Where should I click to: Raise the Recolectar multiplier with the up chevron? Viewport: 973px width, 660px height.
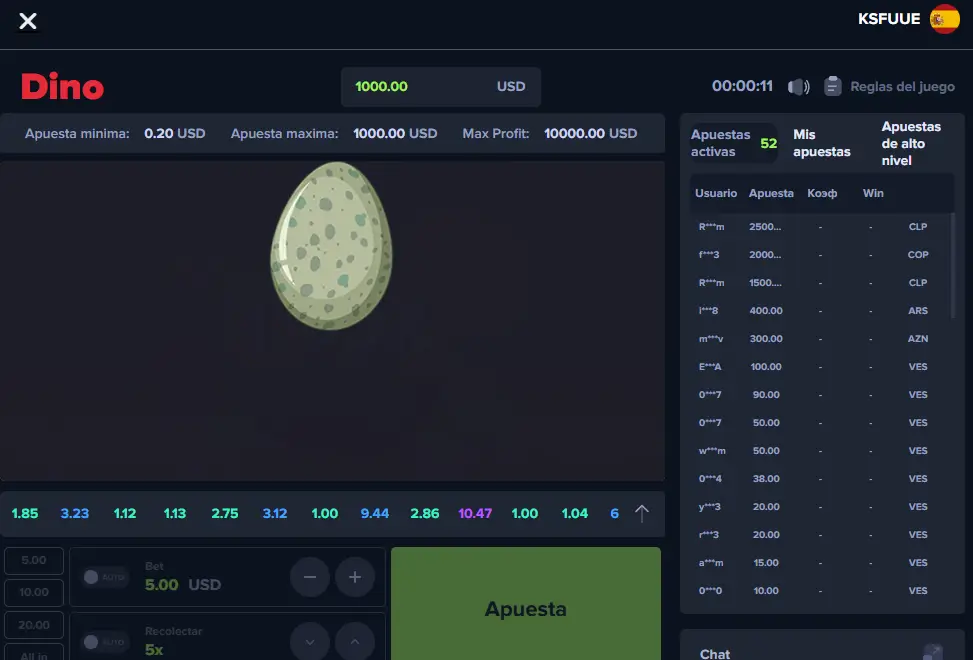355,641
